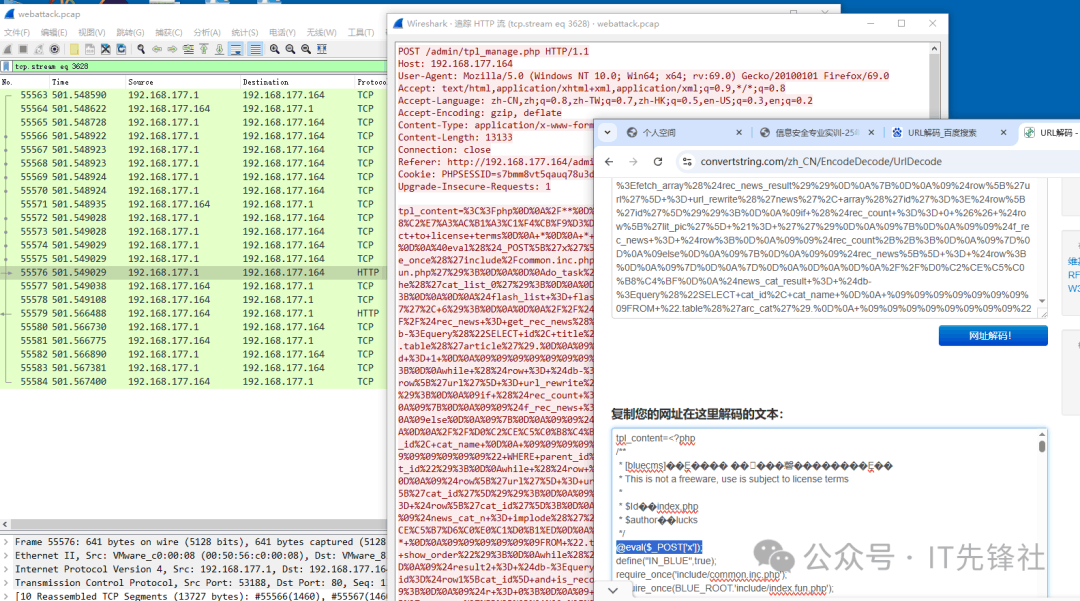Click the display filter bookmark icon
This screenshot has height=601, width=1080.
click(x=7, y=66)
